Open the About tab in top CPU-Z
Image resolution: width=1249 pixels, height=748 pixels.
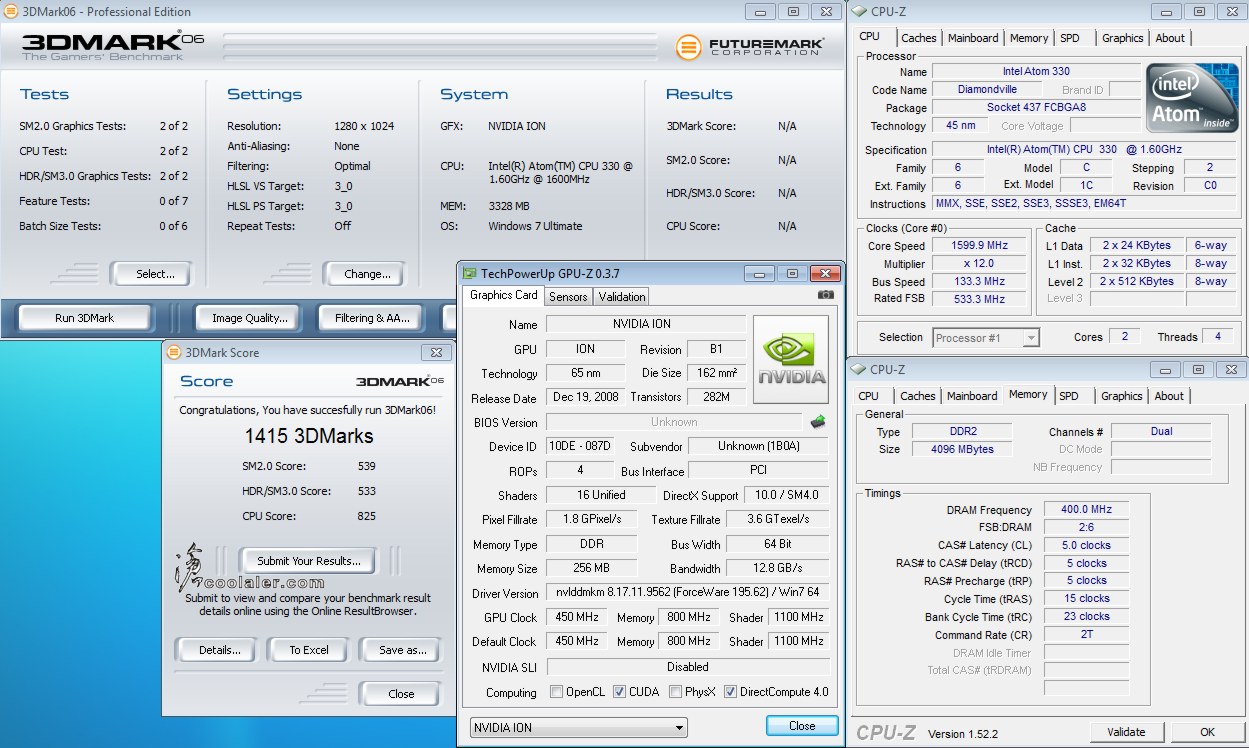(1170, 38)
